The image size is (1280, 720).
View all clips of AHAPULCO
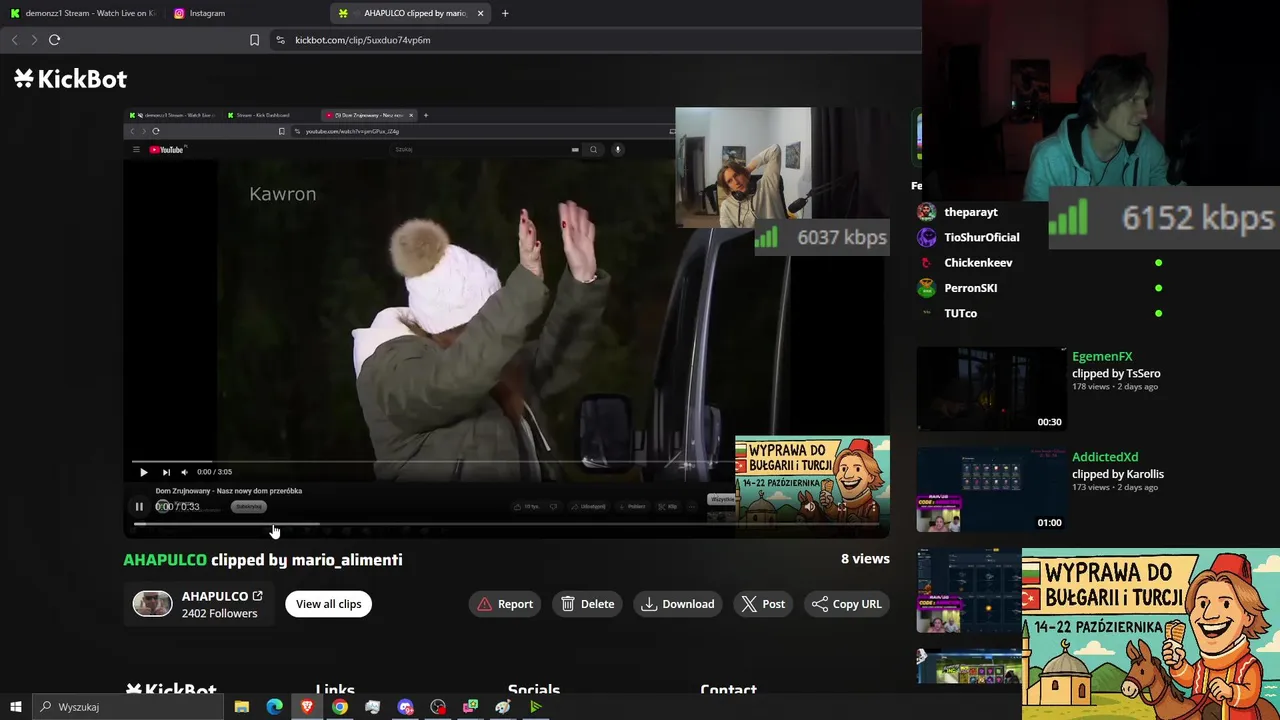(328, 604)
